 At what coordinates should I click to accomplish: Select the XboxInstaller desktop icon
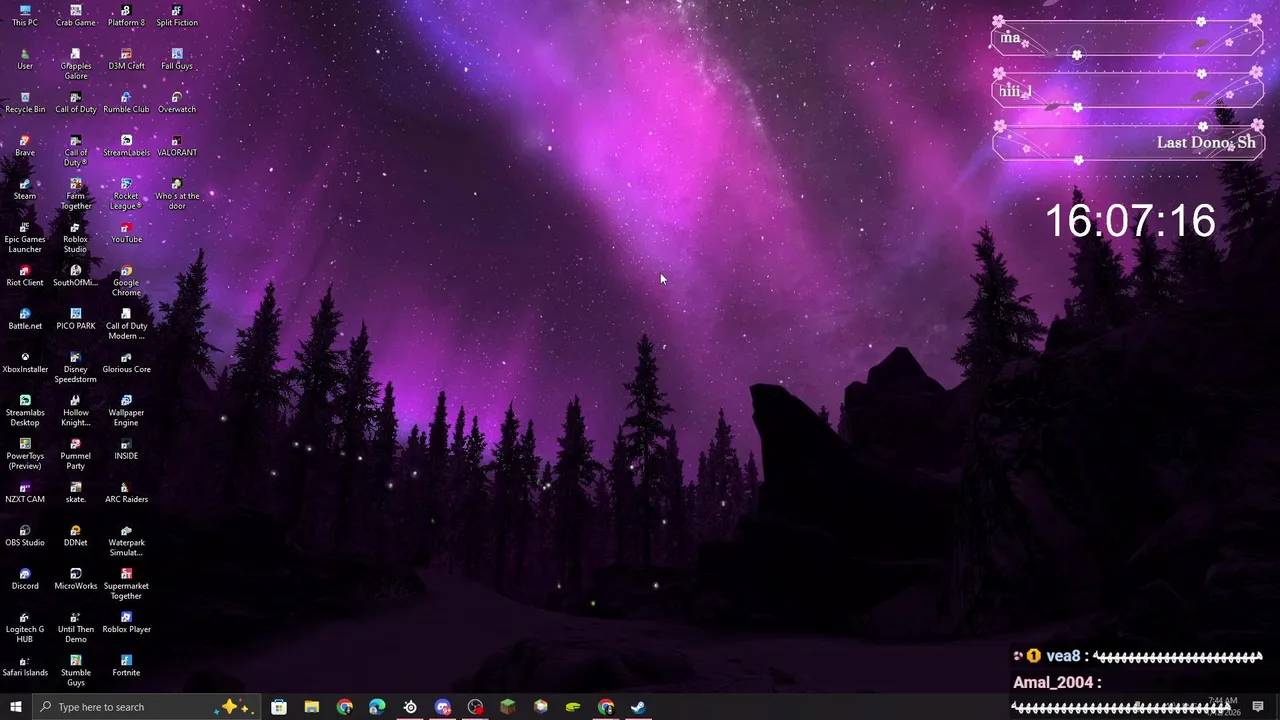pyautogui.click(x=25, y=362)
